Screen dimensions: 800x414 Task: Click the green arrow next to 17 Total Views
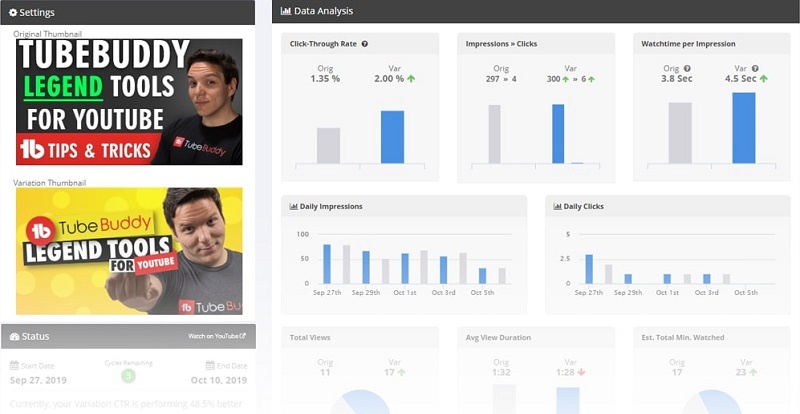point(402,372)
